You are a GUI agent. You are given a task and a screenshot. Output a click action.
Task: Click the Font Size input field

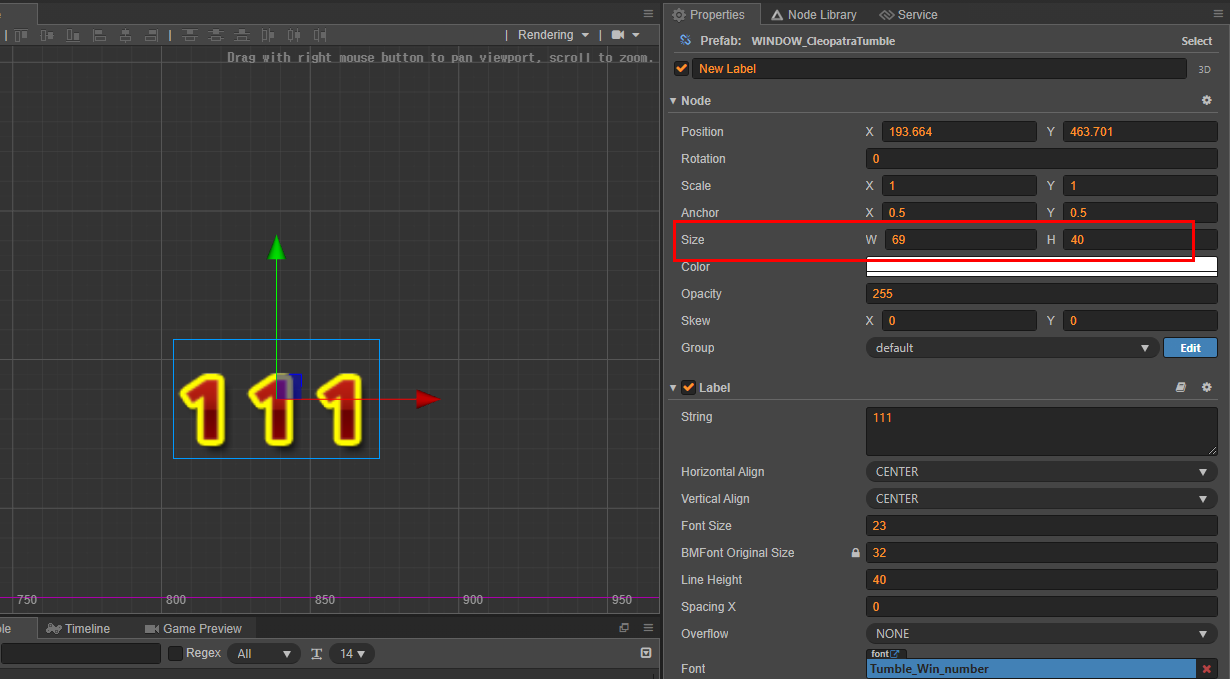(x=1041, y=526)
